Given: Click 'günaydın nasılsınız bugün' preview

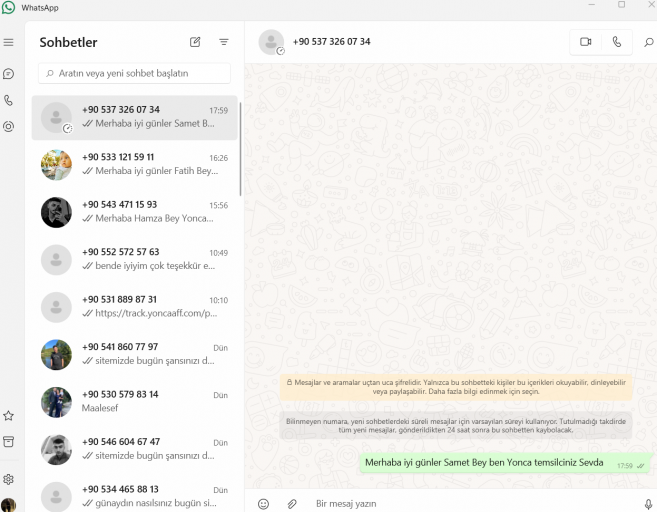Looking at the screenshot, I should point(155,503).
